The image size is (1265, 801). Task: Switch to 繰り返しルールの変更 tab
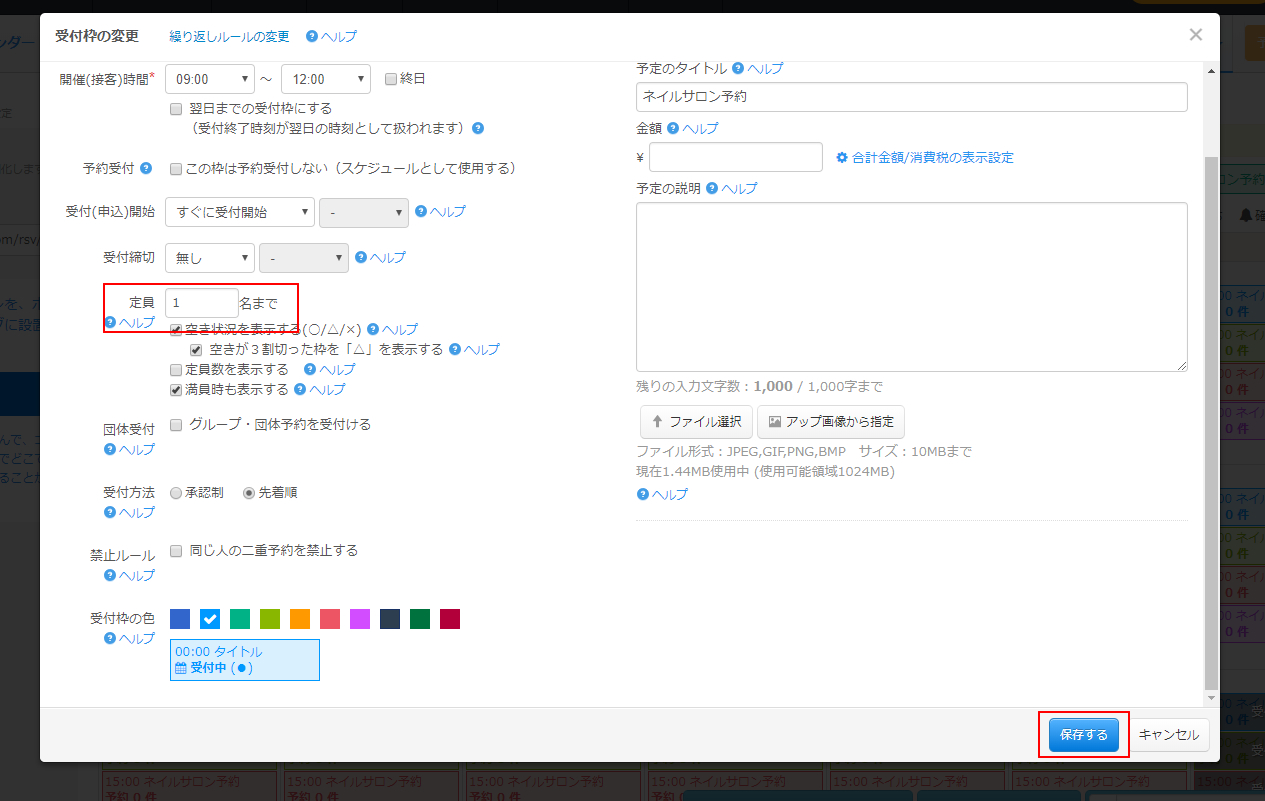pos(229,36)
